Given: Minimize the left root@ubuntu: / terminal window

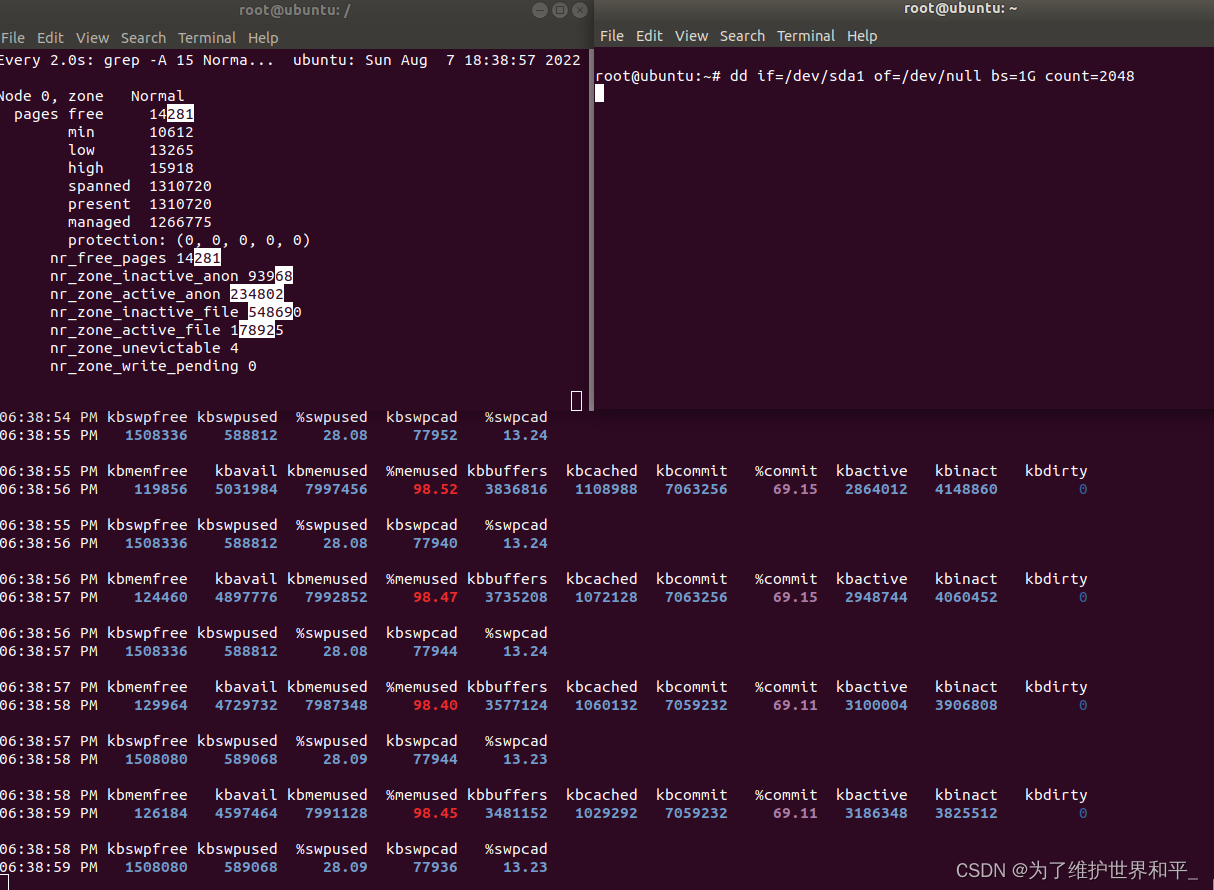Looking at the screenshot, I should pos(540,10).
